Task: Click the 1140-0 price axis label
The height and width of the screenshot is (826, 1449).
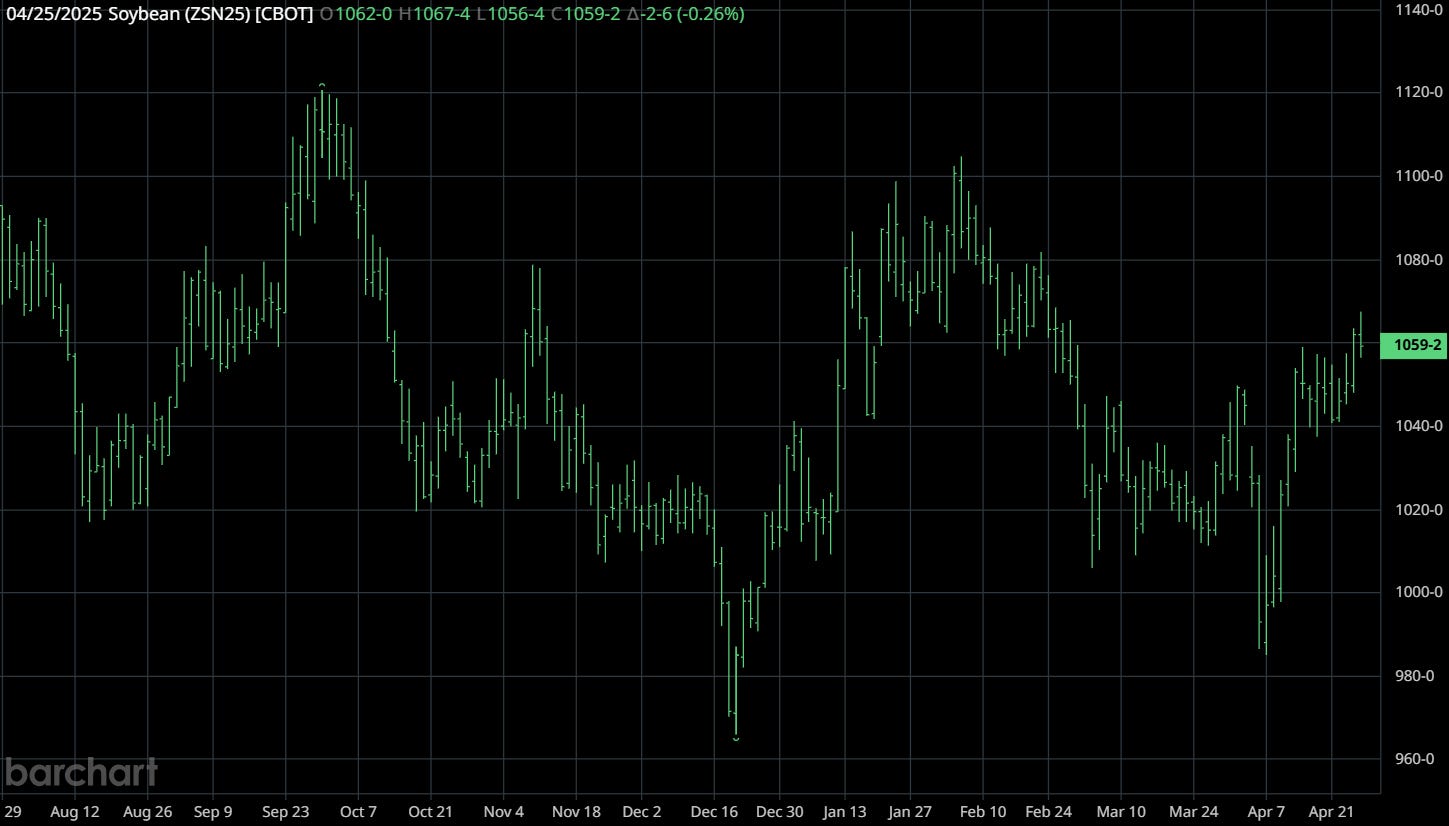Action: [x=1418, y=9]
